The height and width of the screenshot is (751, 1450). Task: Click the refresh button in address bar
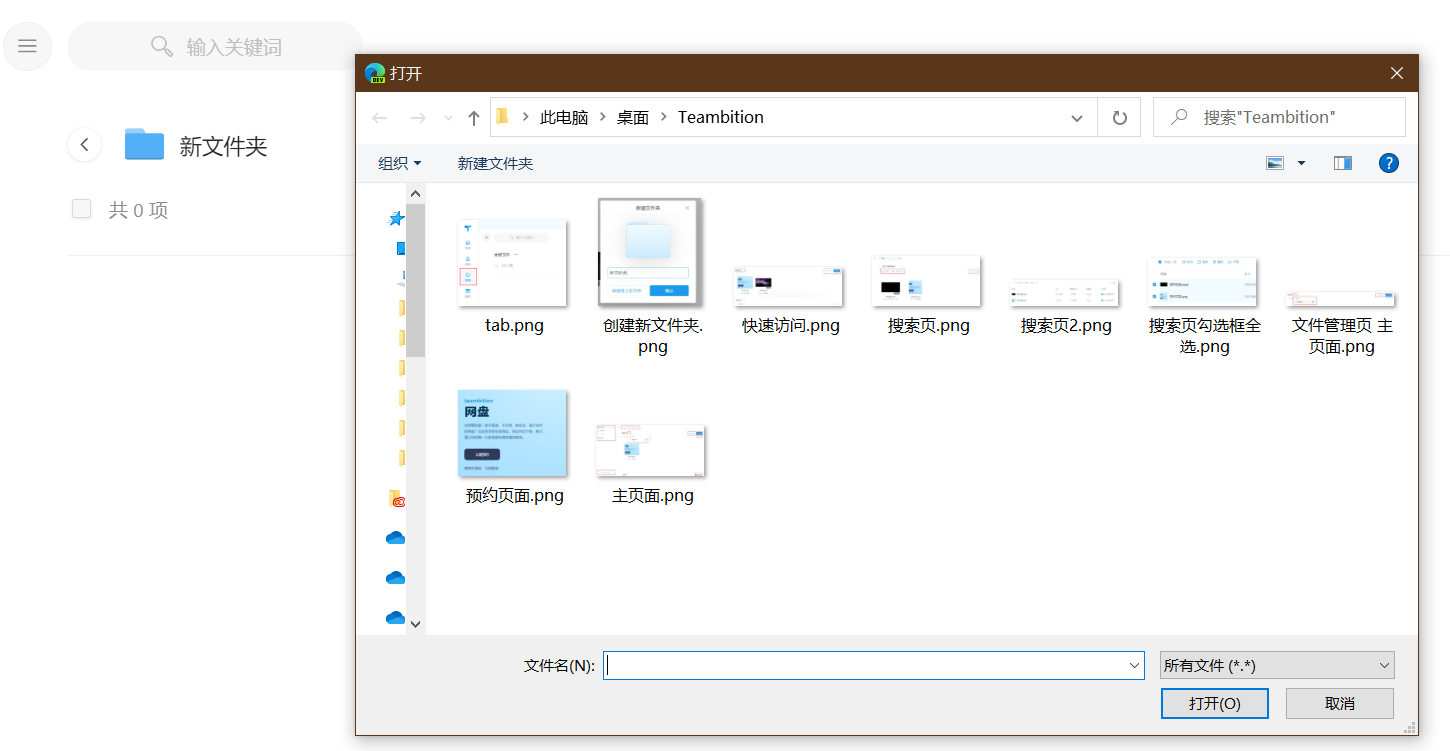point(1119,118)
